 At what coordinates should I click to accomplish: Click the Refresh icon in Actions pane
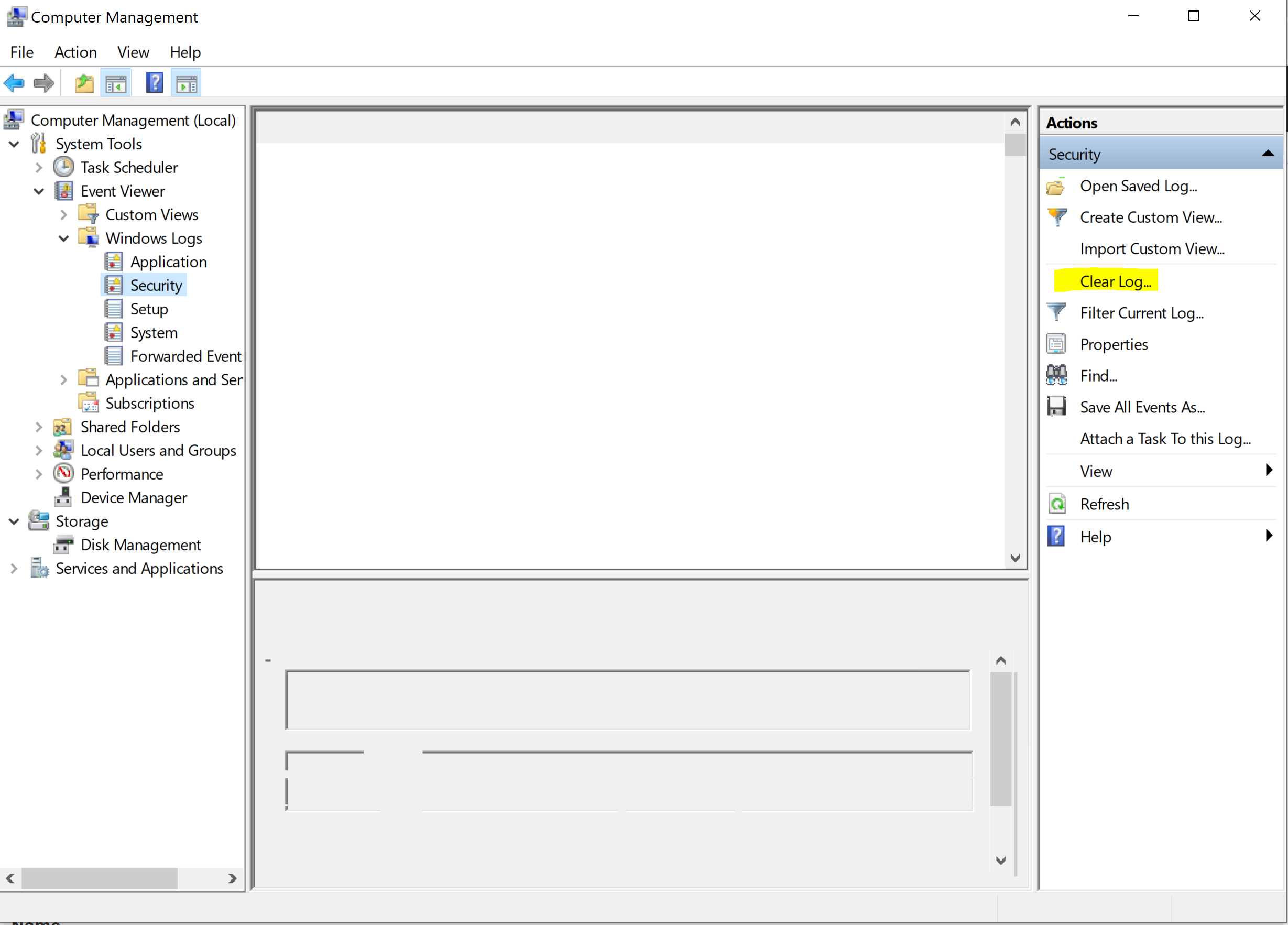coord(1056,504)
